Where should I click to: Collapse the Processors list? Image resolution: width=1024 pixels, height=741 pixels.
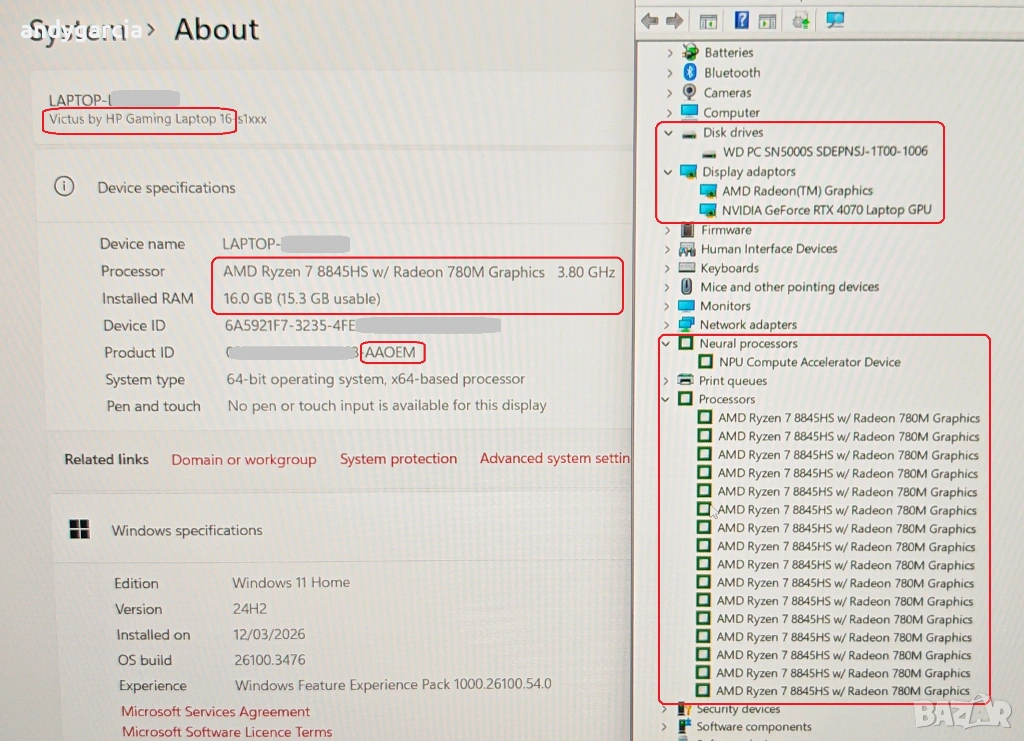667,399
